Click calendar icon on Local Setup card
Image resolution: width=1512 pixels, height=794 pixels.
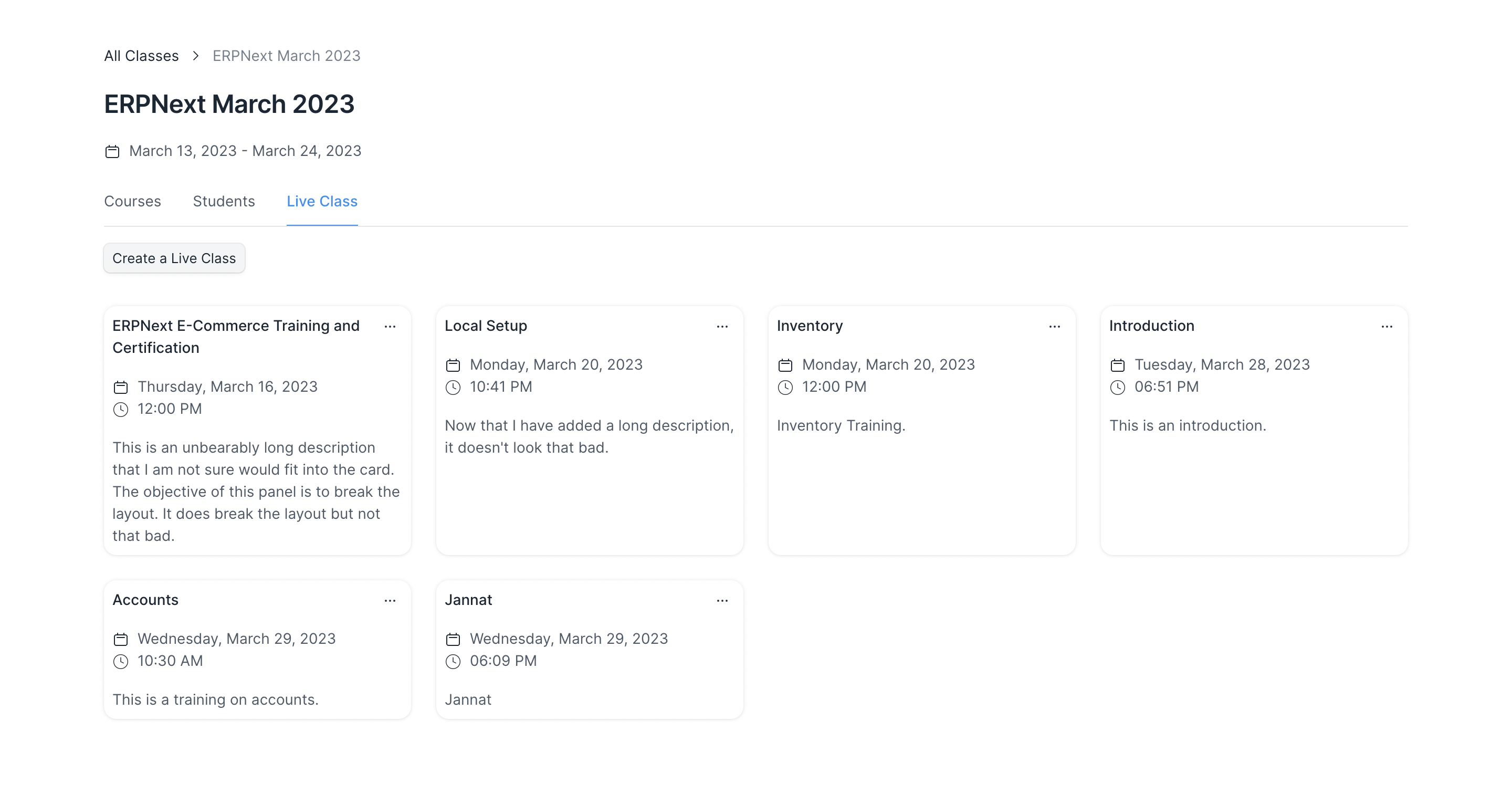click(453, 365)
